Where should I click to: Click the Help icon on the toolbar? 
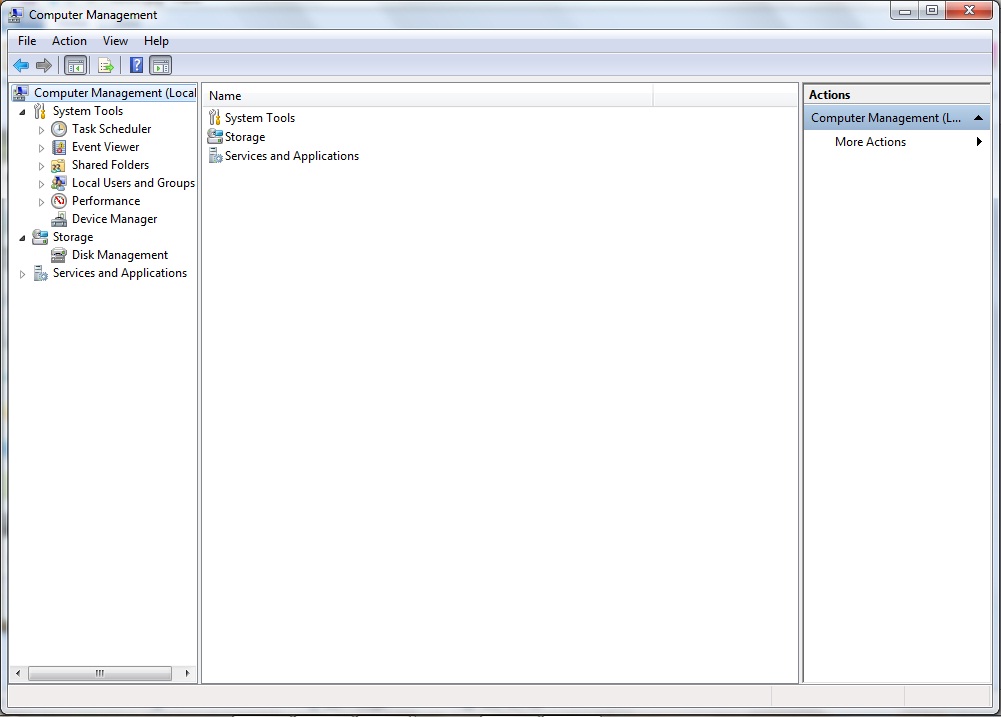click(136, 64)
